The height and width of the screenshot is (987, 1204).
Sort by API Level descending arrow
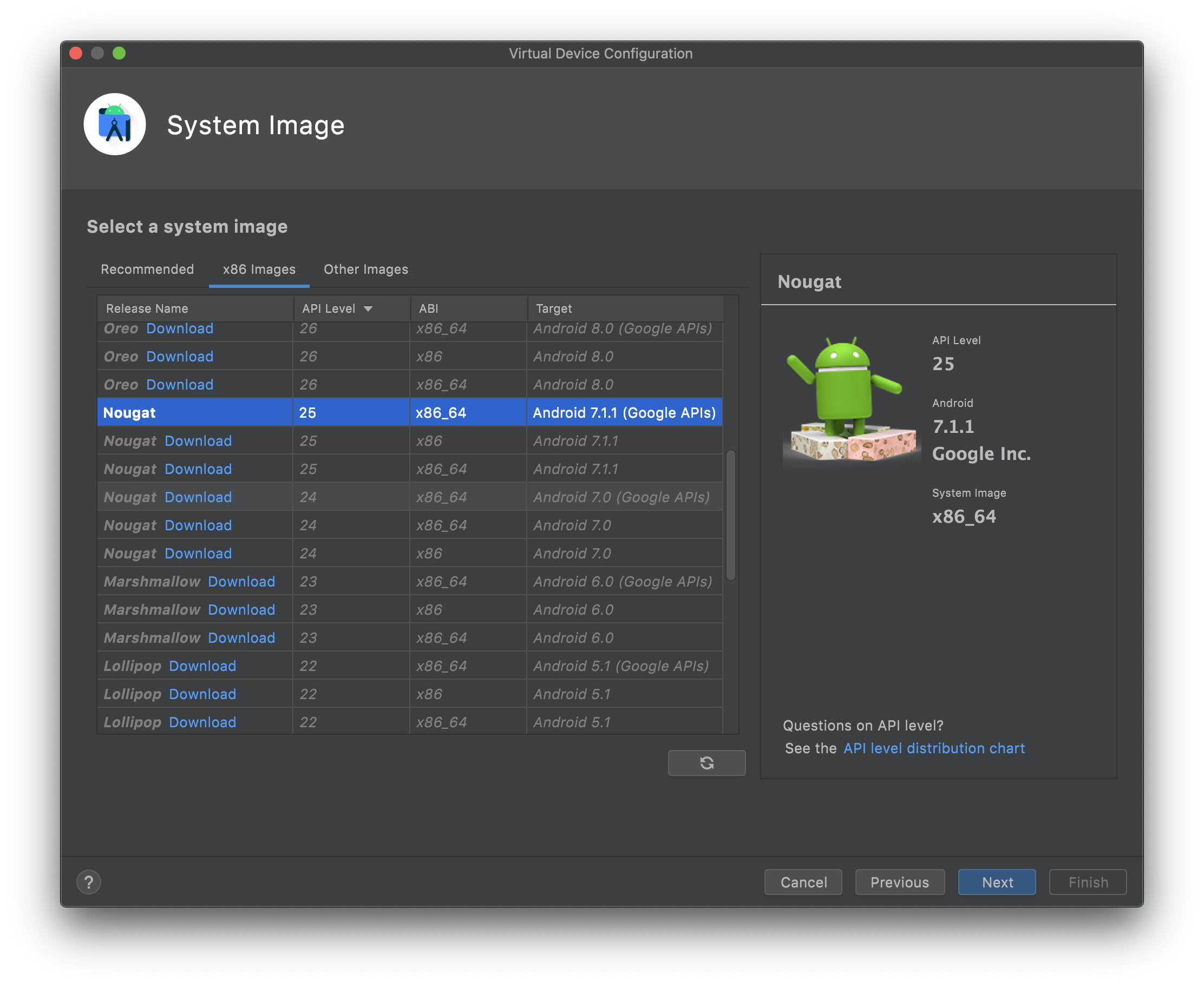(368, 309)
